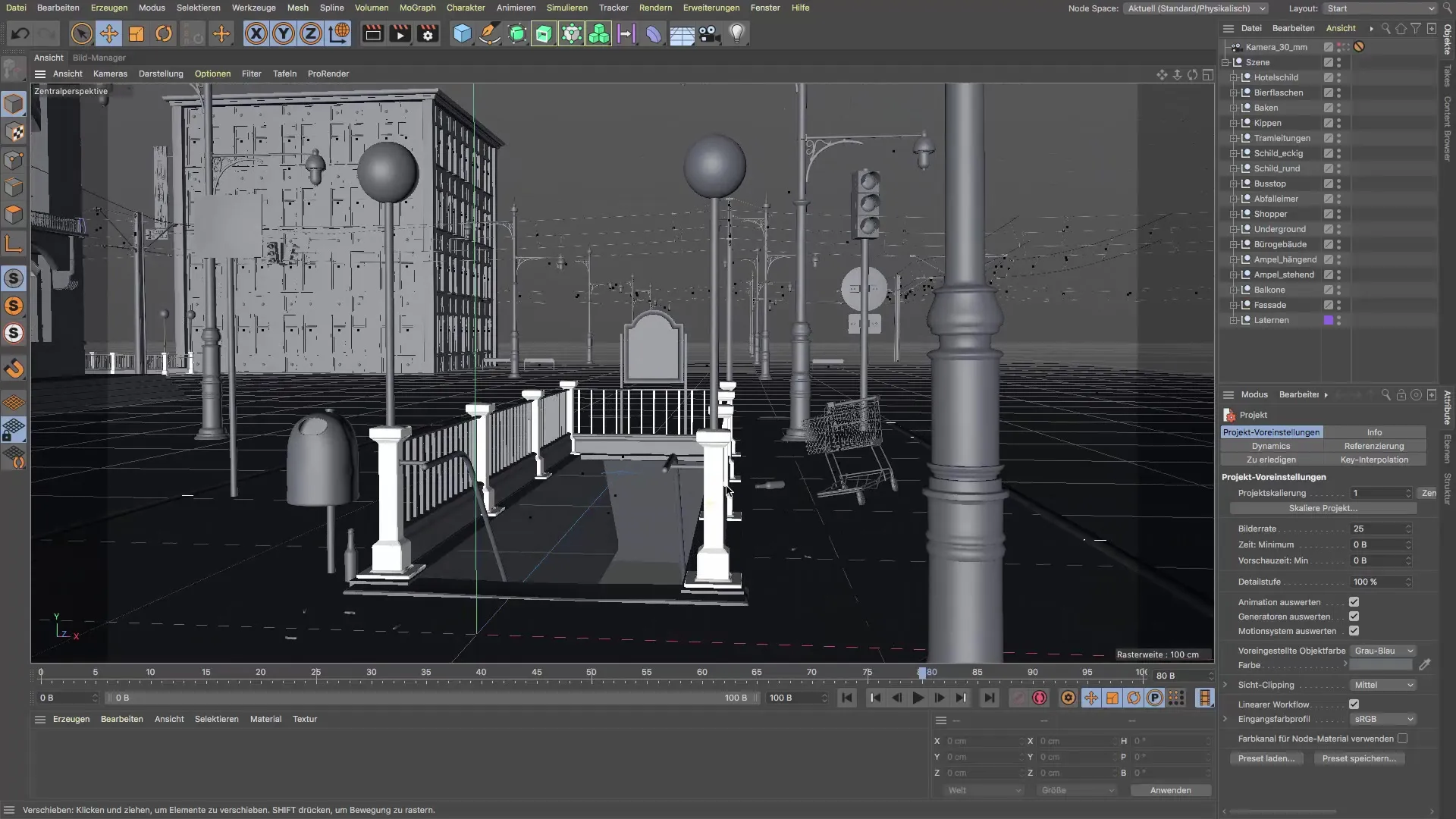Screen dimensions: 1456x819
Task: Click timeline playhead at frame 80
Action: [x=921, y=673]
